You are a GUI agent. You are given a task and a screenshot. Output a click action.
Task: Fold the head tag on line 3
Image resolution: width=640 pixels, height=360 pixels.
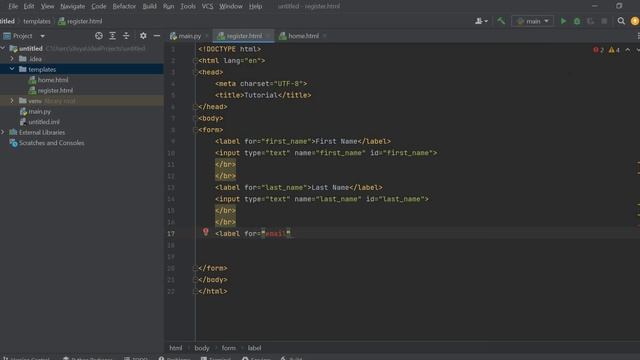coord(195,72)
